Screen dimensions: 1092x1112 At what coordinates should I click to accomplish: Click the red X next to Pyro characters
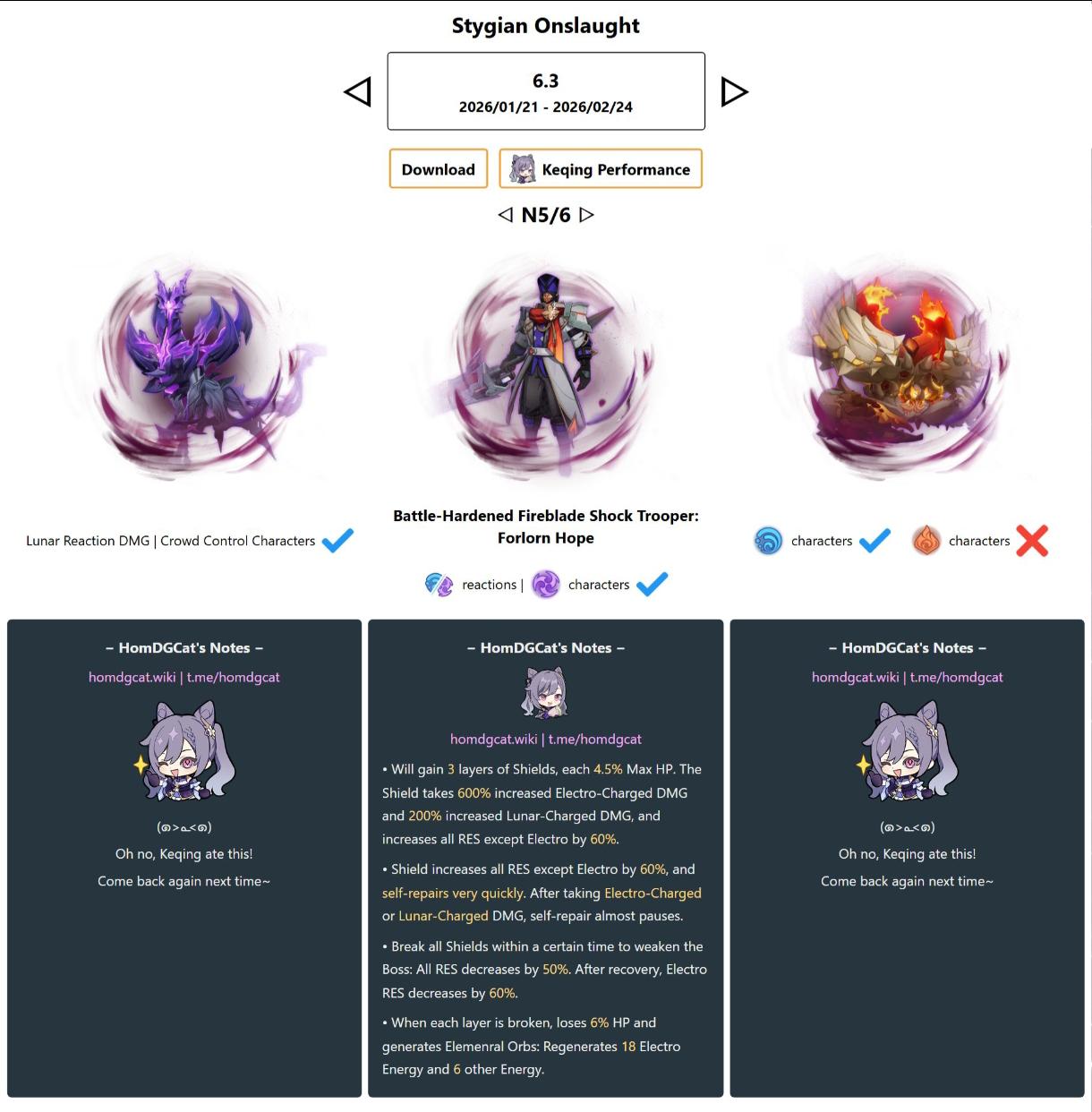click(1032, 541)
